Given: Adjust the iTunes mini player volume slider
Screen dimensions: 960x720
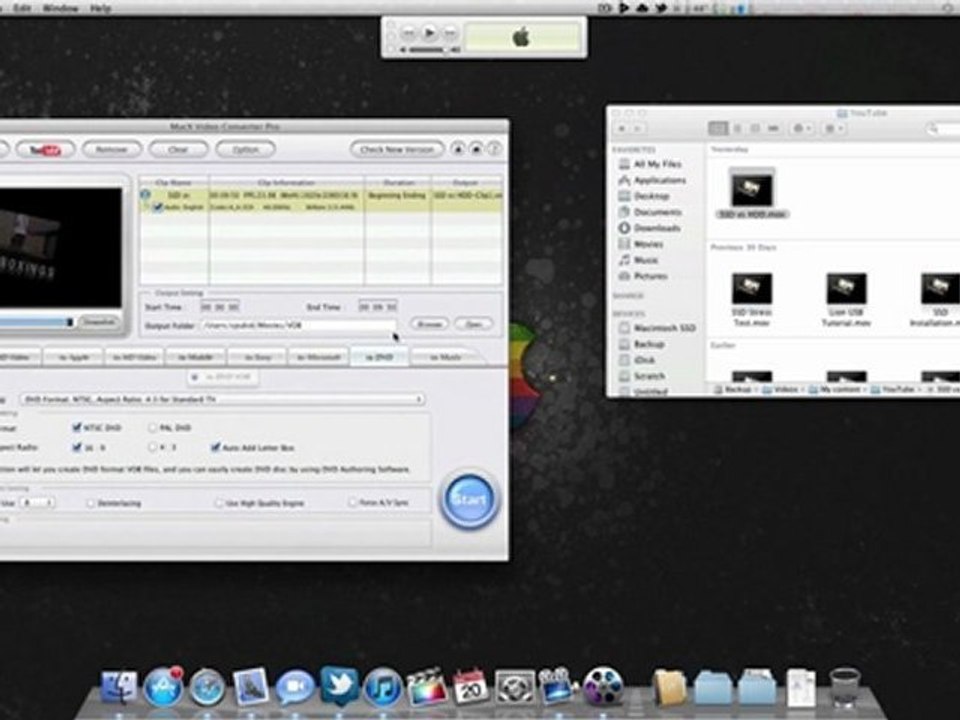Looking at the screenshot, I should pos(430,50).
